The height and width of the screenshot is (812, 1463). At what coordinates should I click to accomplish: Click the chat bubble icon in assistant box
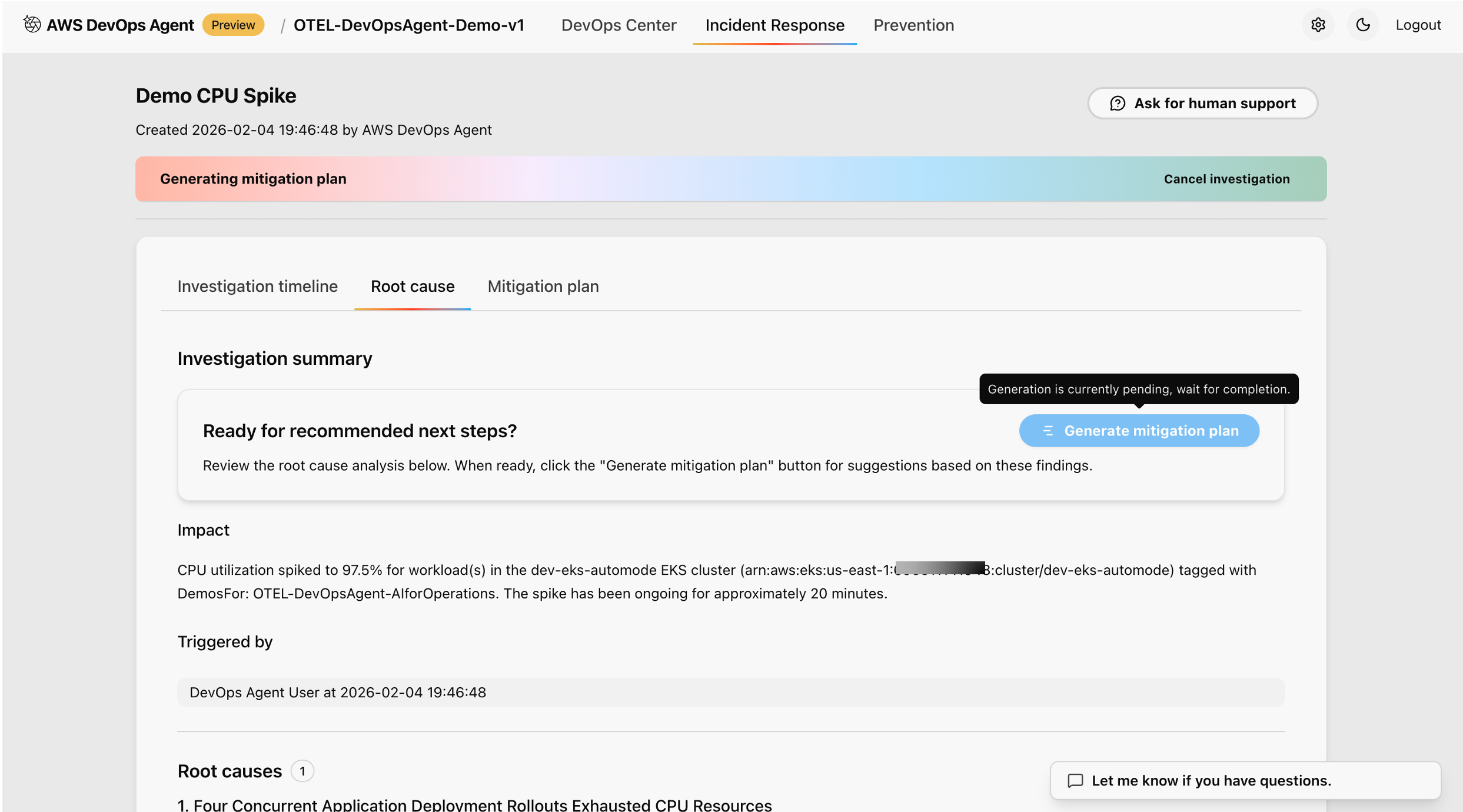coord(1075,780)
